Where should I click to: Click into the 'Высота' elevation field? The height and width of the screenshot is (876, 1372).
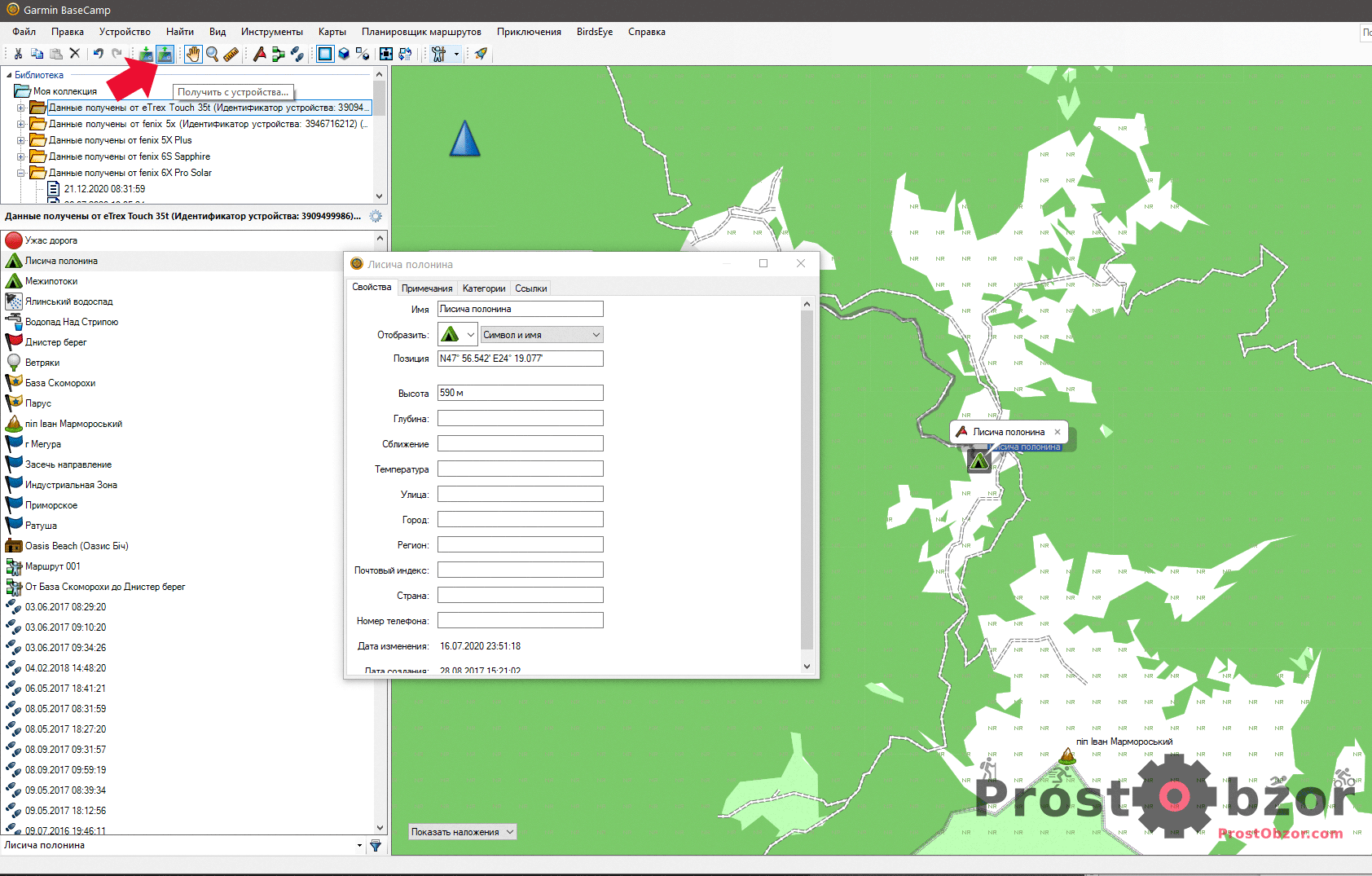pyautogui.click(x=520, y=393)
